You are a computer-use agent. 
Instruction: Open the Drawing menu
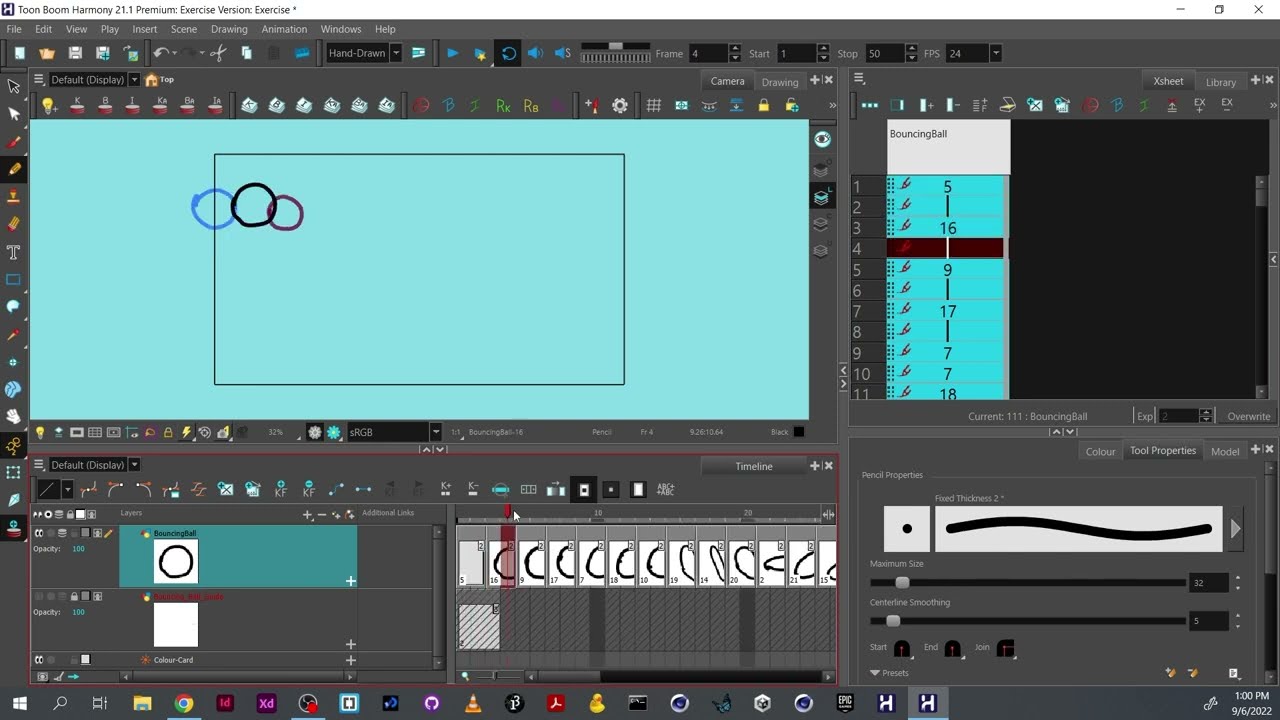[x=229, y=29]
